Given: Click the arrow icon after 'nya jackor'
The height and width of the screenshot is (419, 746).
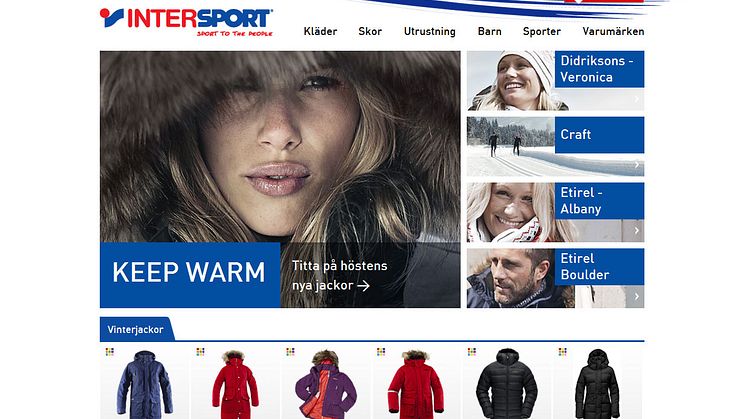Looking at the screenshot, I should (x=363, y=286).
